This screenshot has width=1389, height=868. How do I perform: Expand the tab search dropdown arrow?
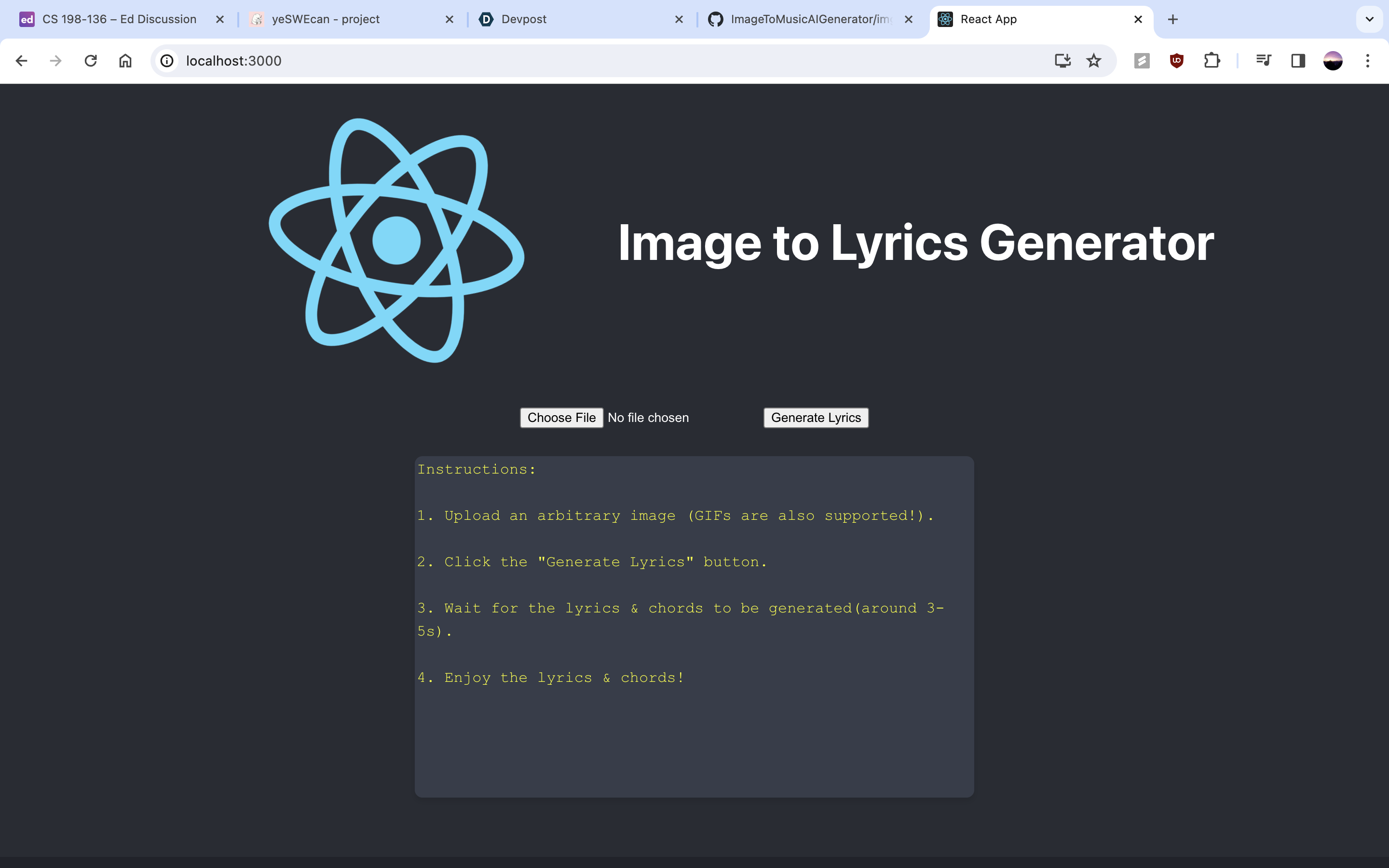point(1369,19)
